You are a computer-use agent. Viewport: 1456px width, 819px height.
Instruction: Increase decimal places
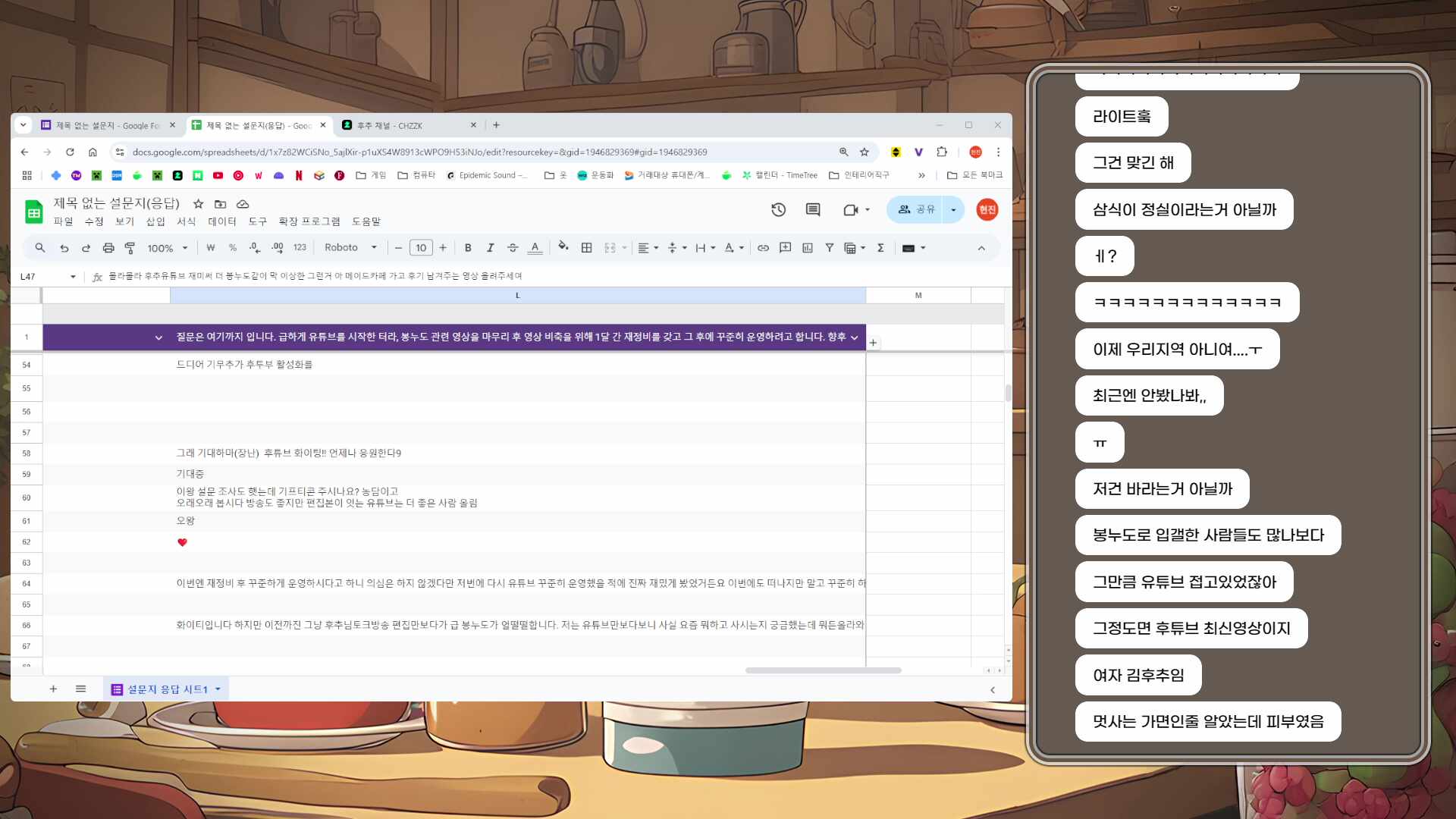coord(278,248)
